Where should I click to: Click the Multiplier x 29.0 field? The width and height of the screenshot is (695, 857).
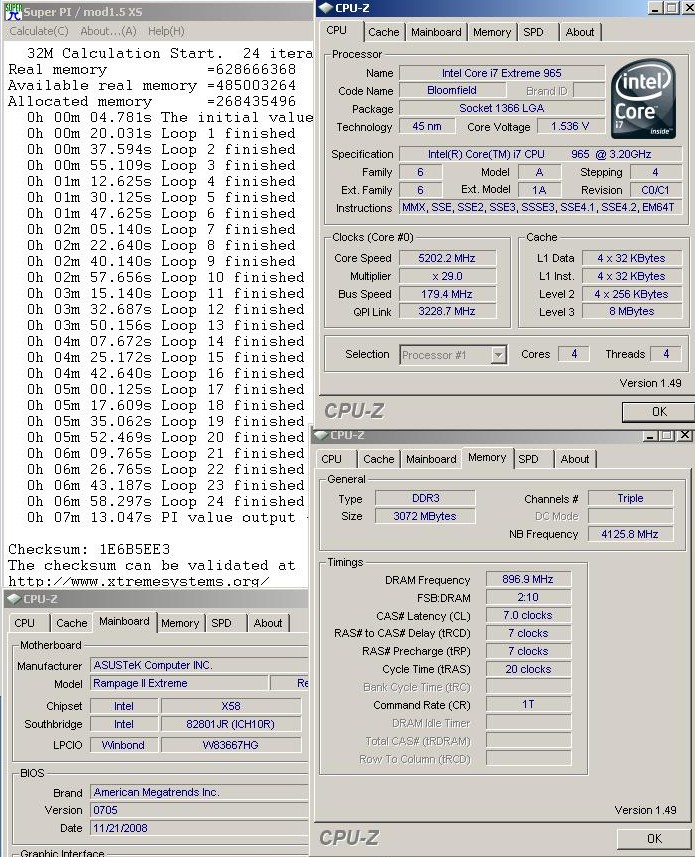pyautogui.click(x=447, y=276)
